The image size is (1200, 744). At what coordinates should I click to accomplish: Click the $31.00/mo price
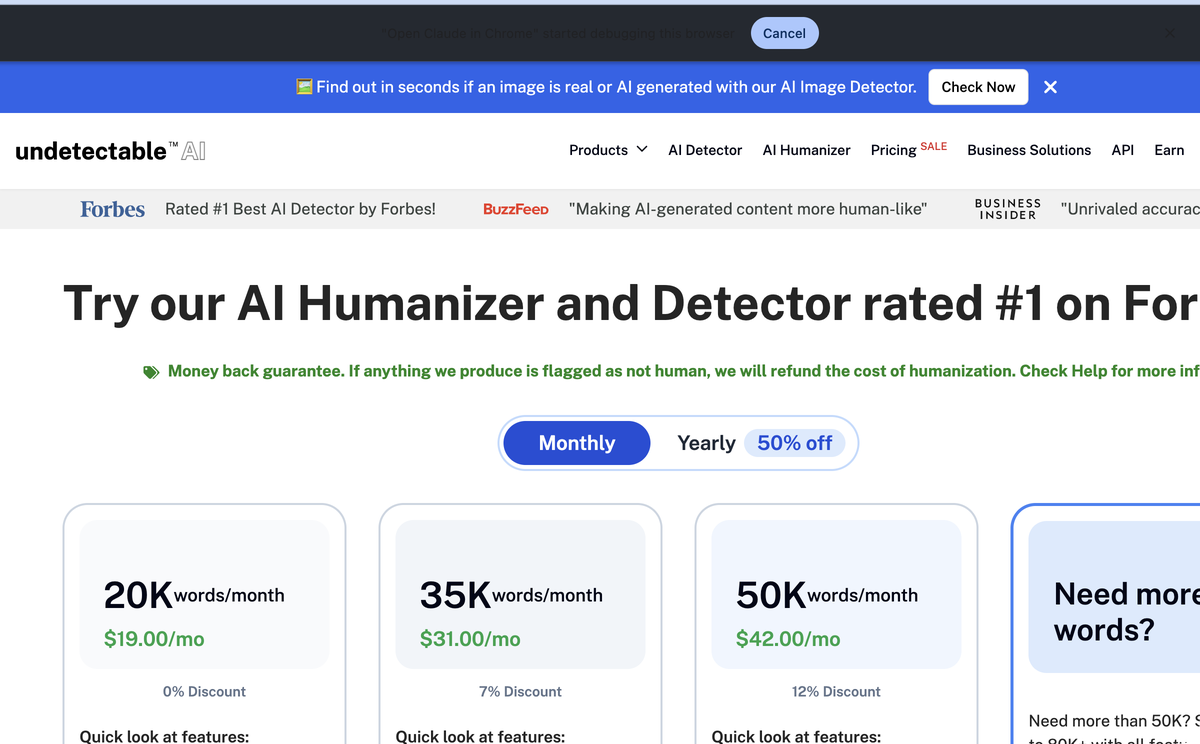coord(470,639)
